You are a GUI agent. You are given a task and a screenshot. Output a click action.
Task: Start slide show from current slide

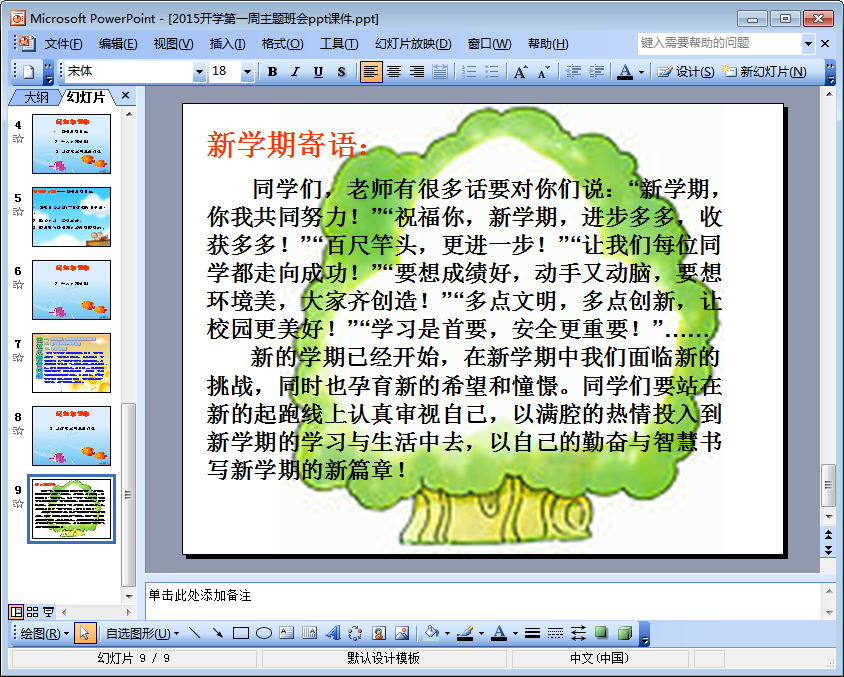[48, 612]
